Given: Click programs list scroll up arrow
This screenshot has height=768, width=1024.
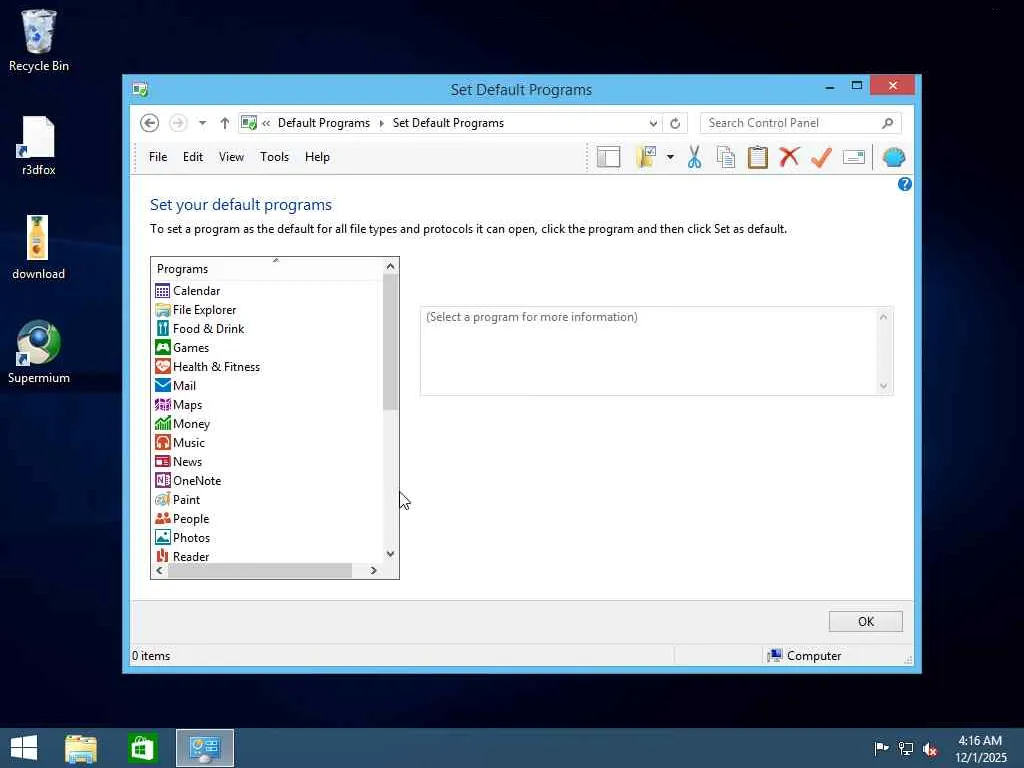Looking at the screenshot, I should tap(390, 266).
